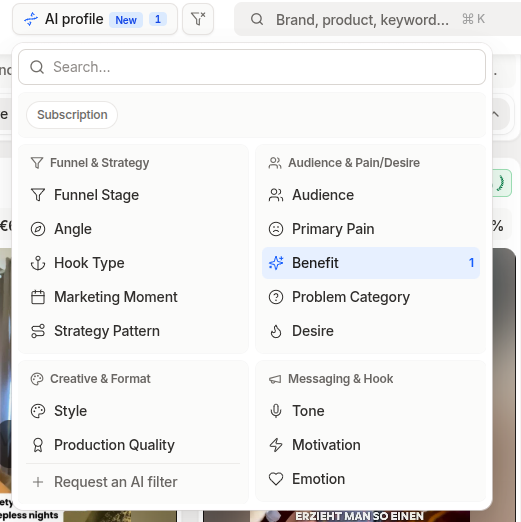Click the 'Messaging & Hook' section header
The height and width of the screenshot is (522, 521).
pyautogui.click(x=340, y=379)
